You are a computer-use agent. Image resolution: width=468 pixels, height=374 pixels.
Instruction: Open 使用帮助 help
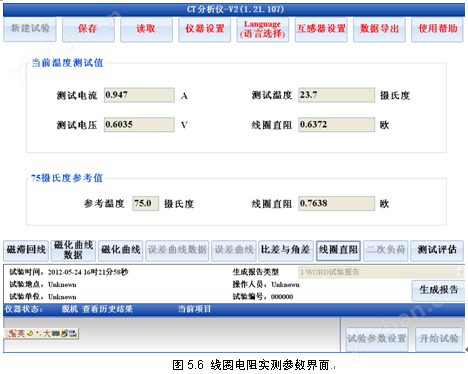point(437,29)
